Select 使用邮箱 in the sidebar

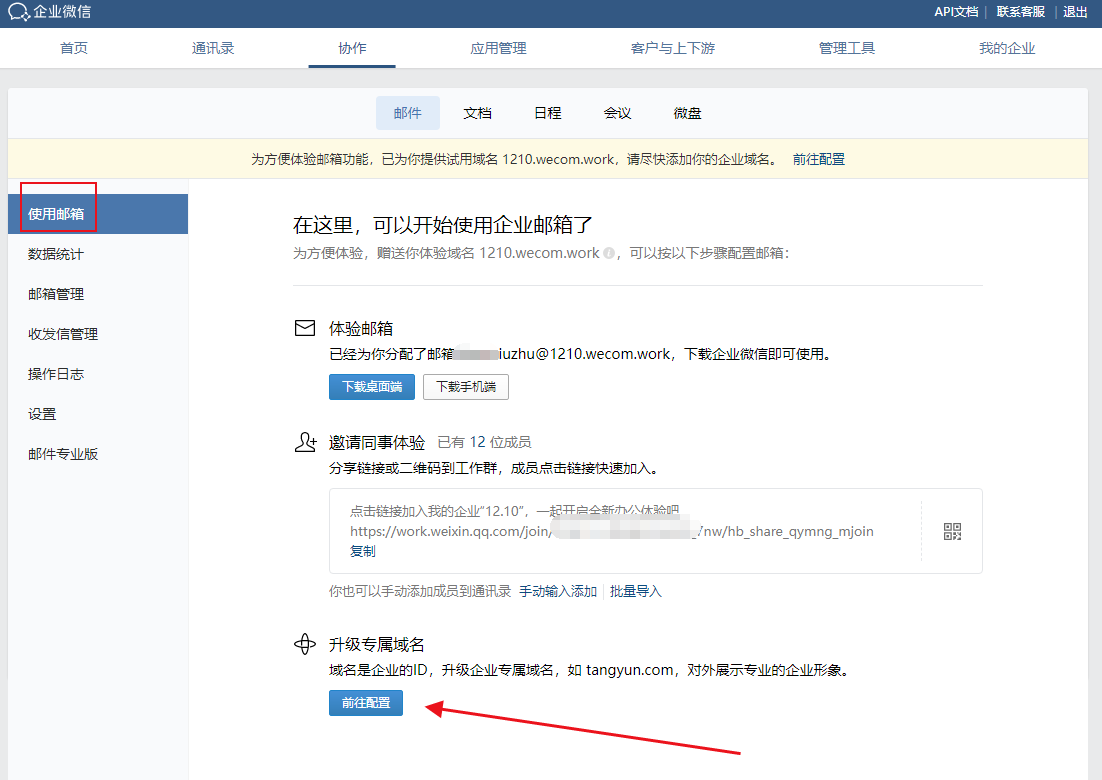pyautogui.click(x=98, y=214)
